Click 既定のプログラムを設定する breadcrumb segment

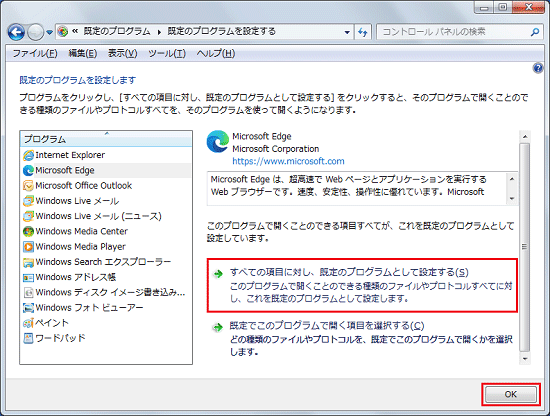[x=221, y=31]
